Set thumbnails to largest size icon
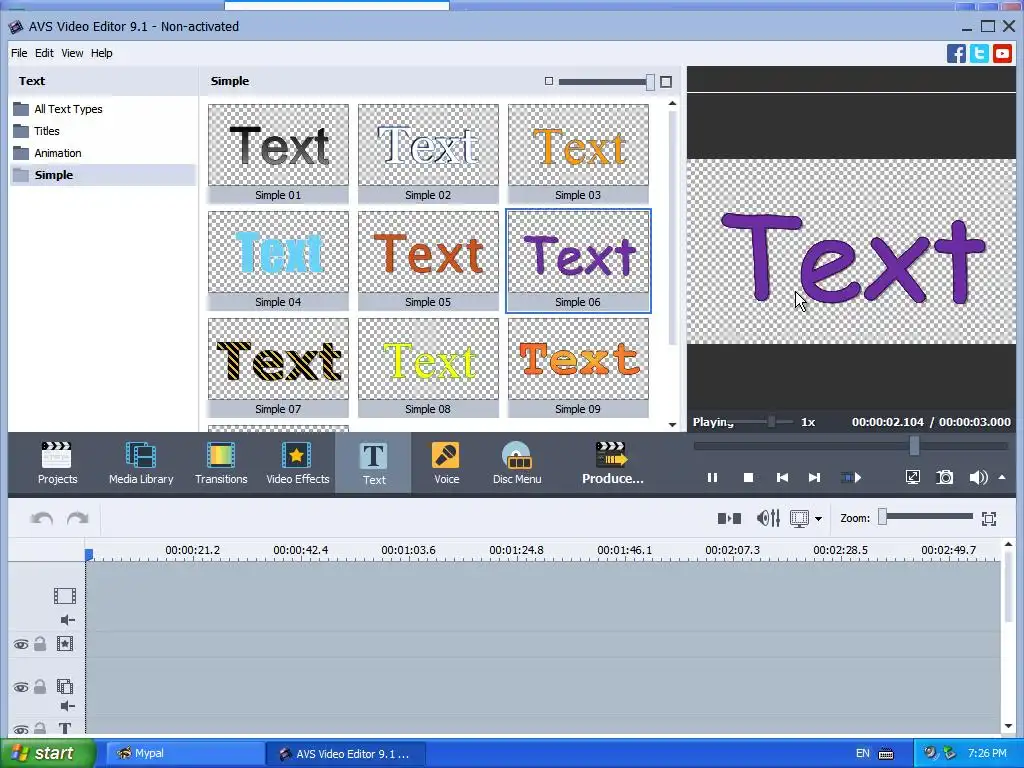 665,82
